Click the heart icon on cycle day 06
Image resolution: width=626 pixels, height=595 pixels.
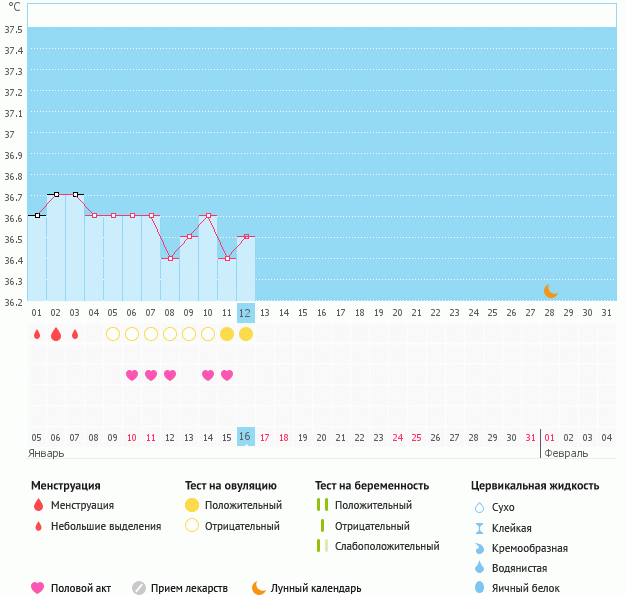(132, 375)
